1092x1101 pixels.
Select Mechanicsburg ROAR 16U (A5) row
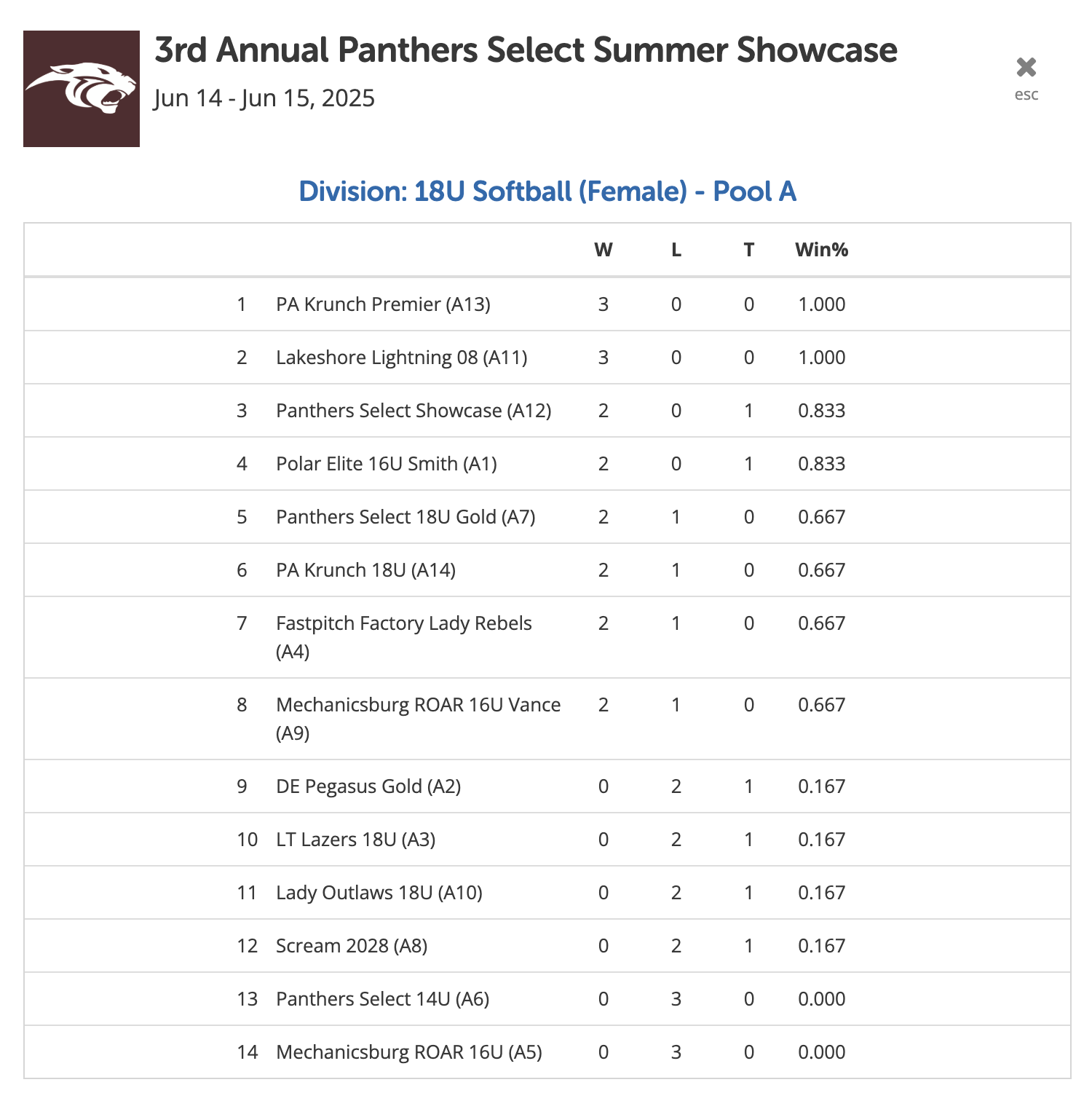pos(547,1052)
